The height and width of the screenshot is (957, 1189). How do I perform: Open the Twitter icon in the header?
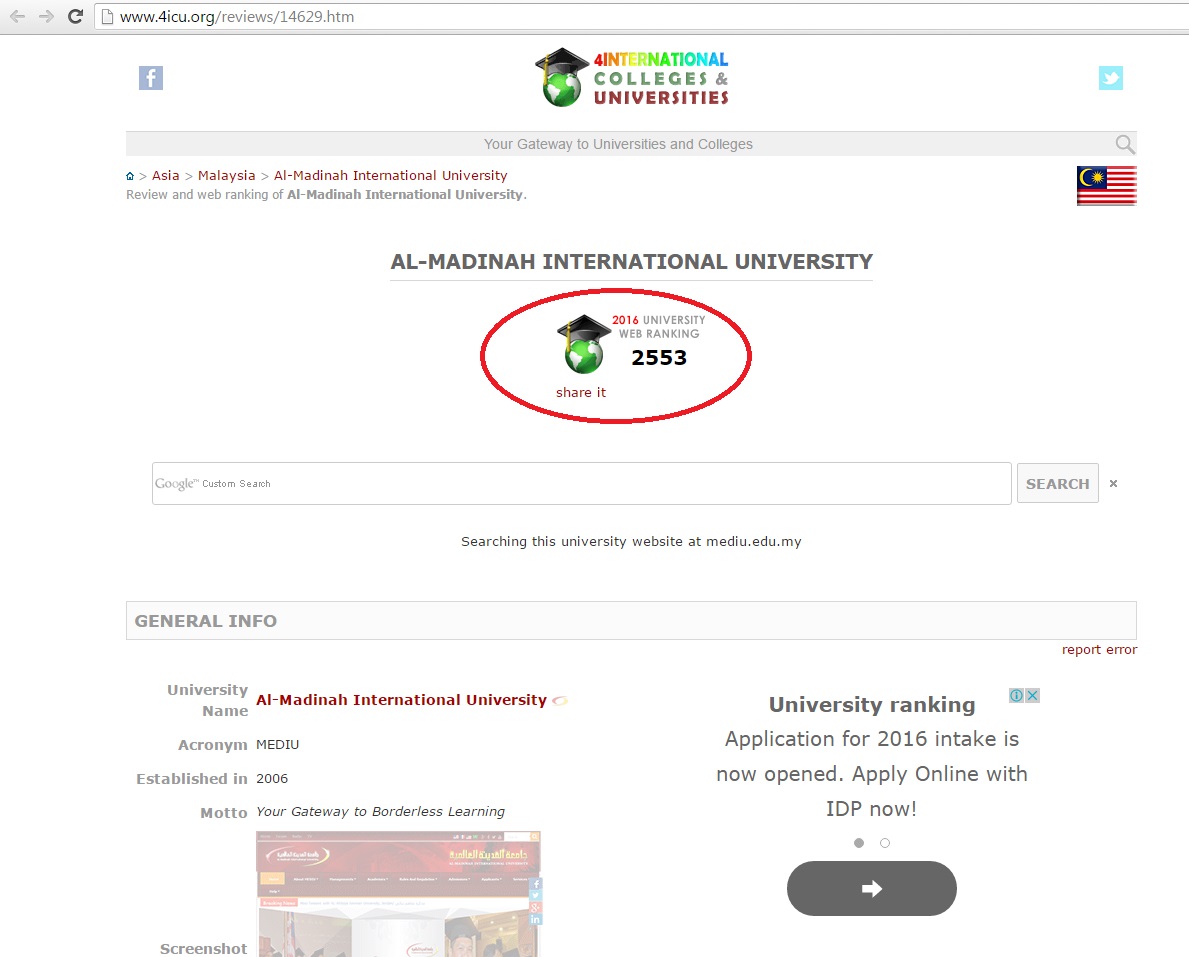click(x=1110, y=78)
